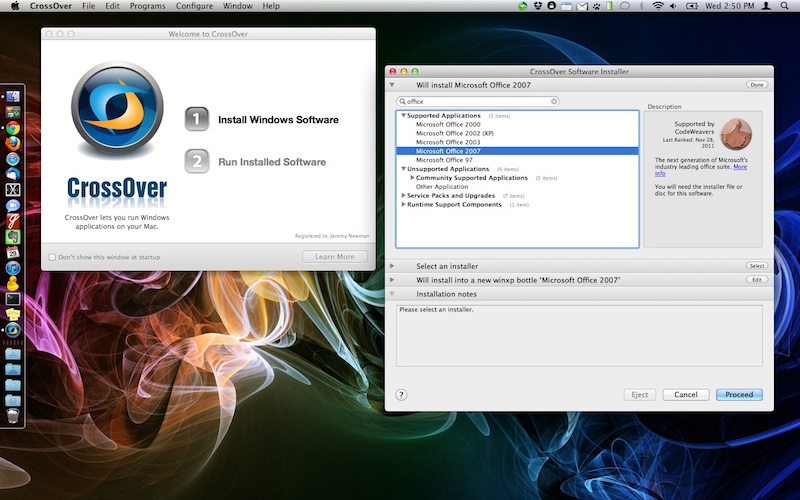Screen dimensions: 800x500
Task: Launch Firefox from the dock
Action: click(x=13, y=143)
